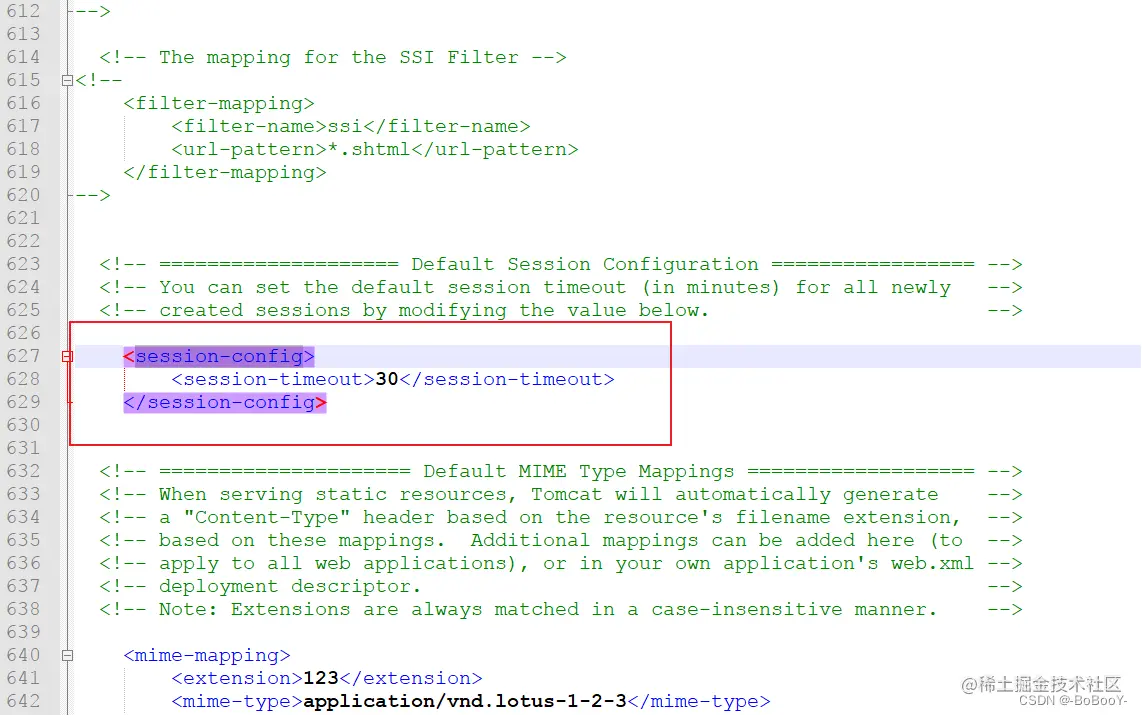Click 'web.xml' at end of line 636

(932, 564)
